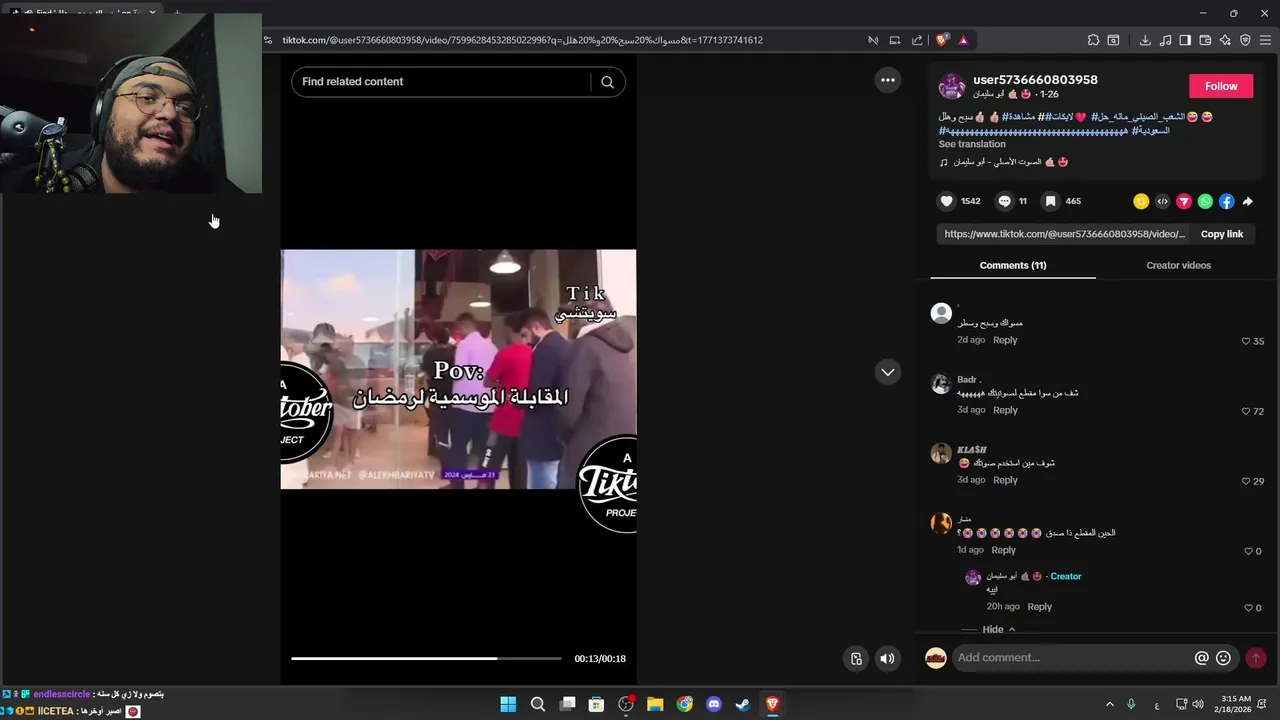Like the comment with 35 likes

pos(1246,341)
